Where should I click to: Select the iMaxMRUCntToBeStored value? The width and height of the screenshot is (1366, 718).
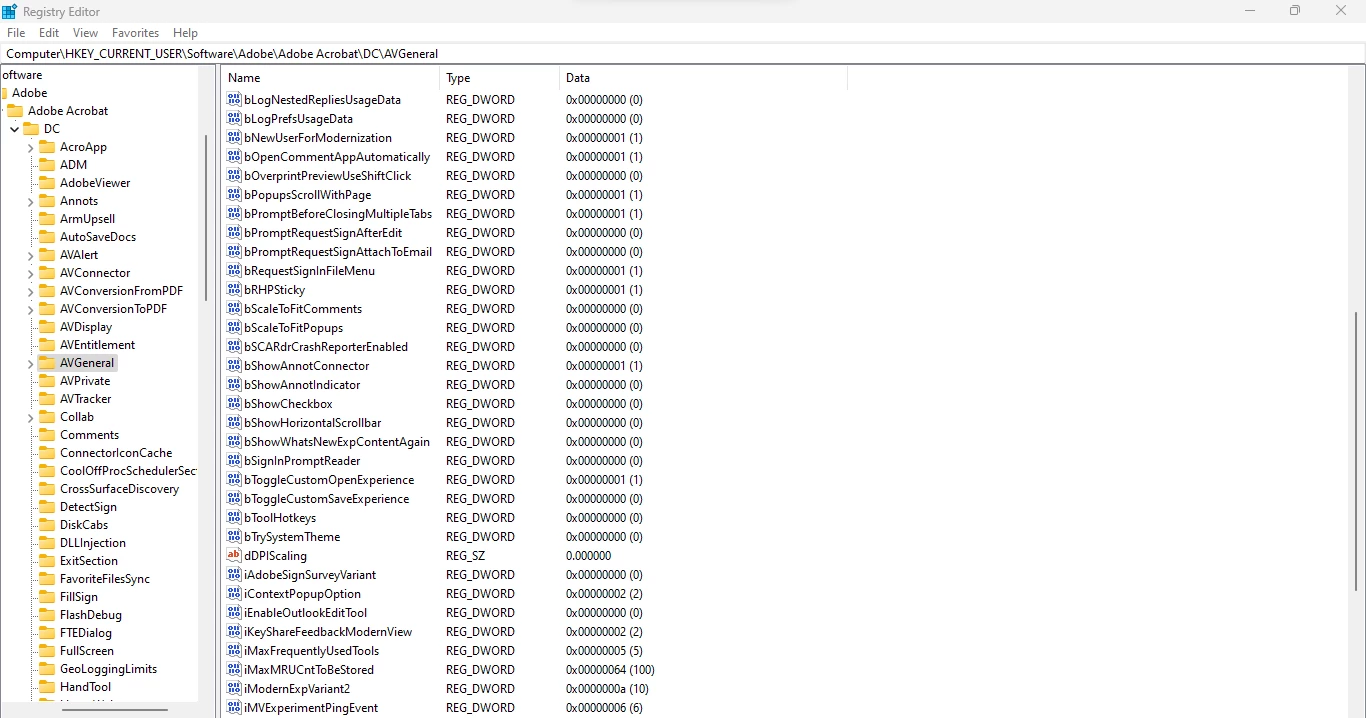click(309, 670)
